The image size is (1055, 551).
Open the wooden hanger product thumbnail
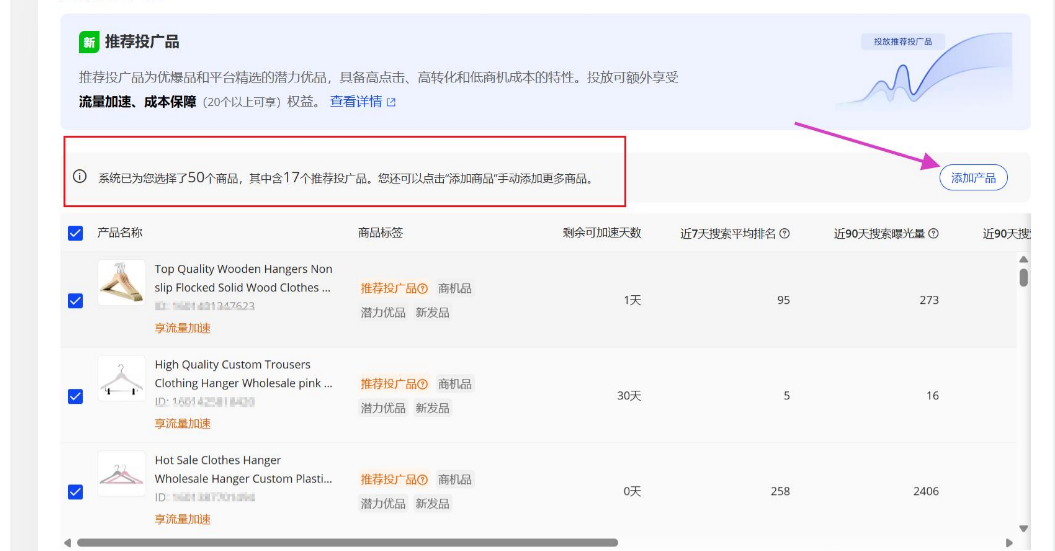coord(121,283)
